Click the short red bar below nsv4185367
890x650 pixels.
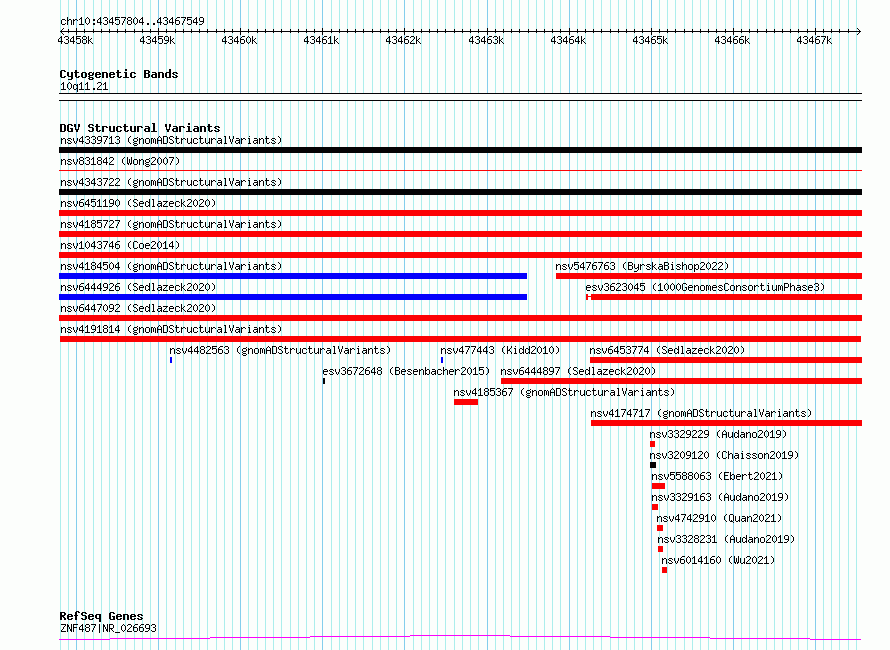[466, 402]
